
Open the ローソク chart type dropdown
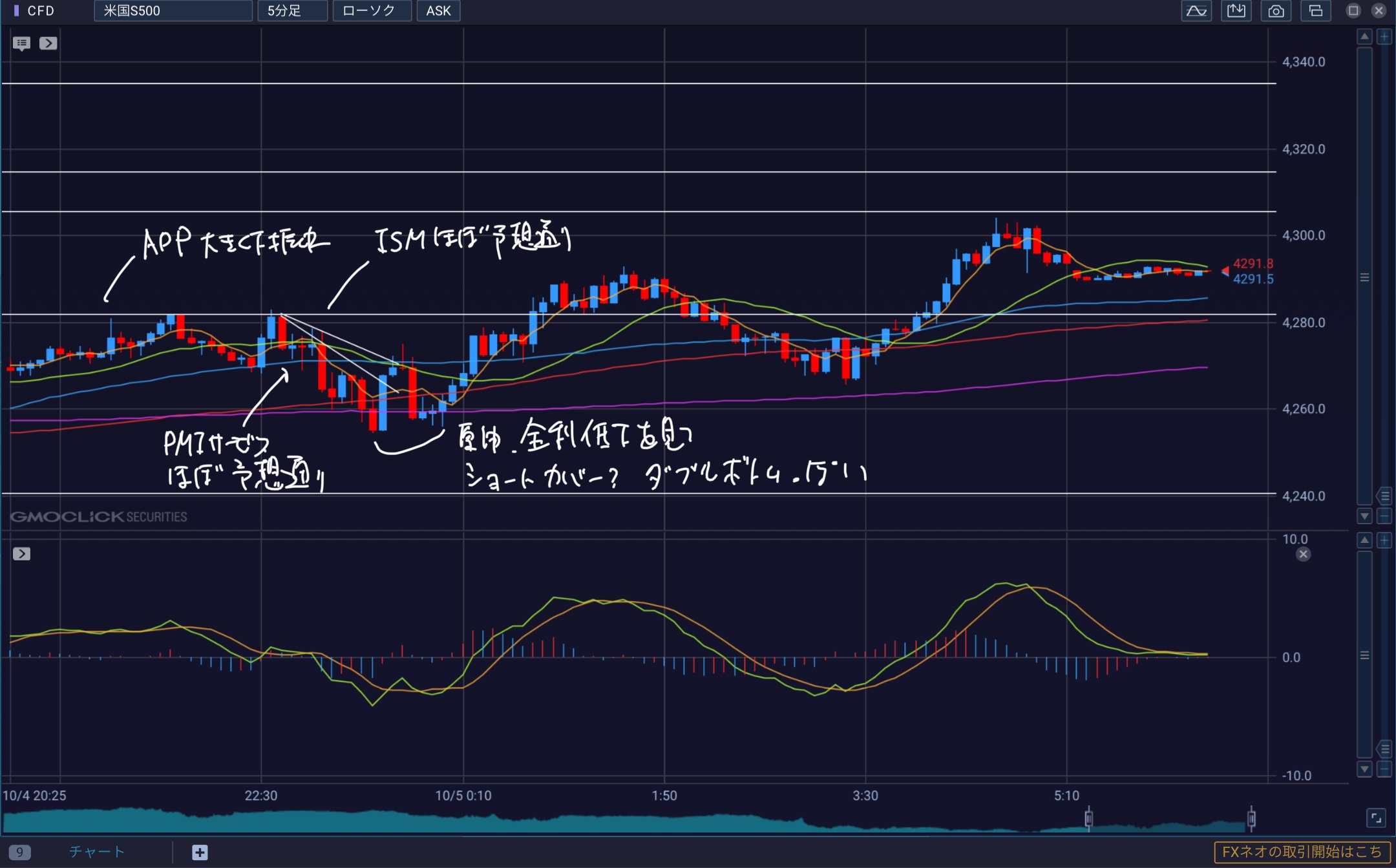point(372,11)
